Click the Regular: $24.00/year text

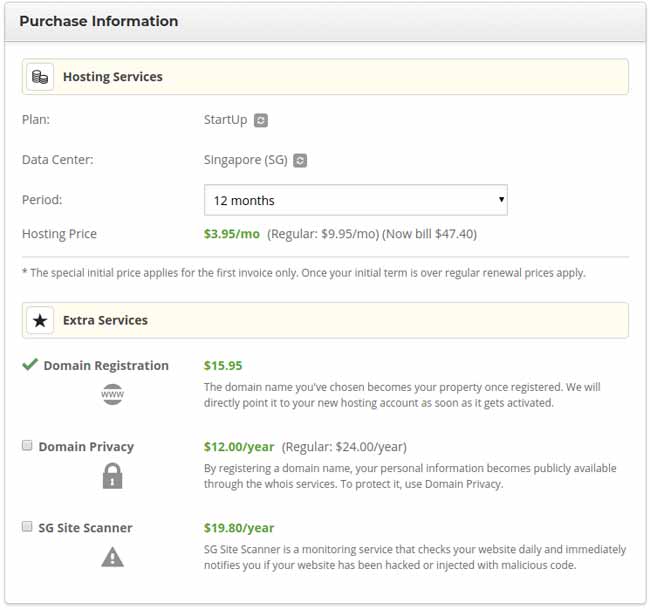coord(344,447)
